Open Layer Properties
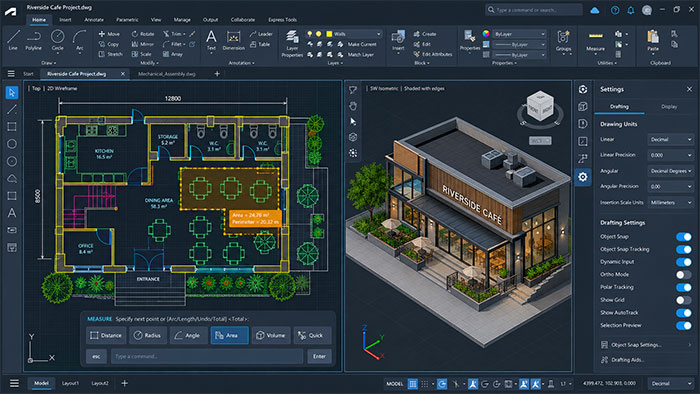 coord(292,43)
